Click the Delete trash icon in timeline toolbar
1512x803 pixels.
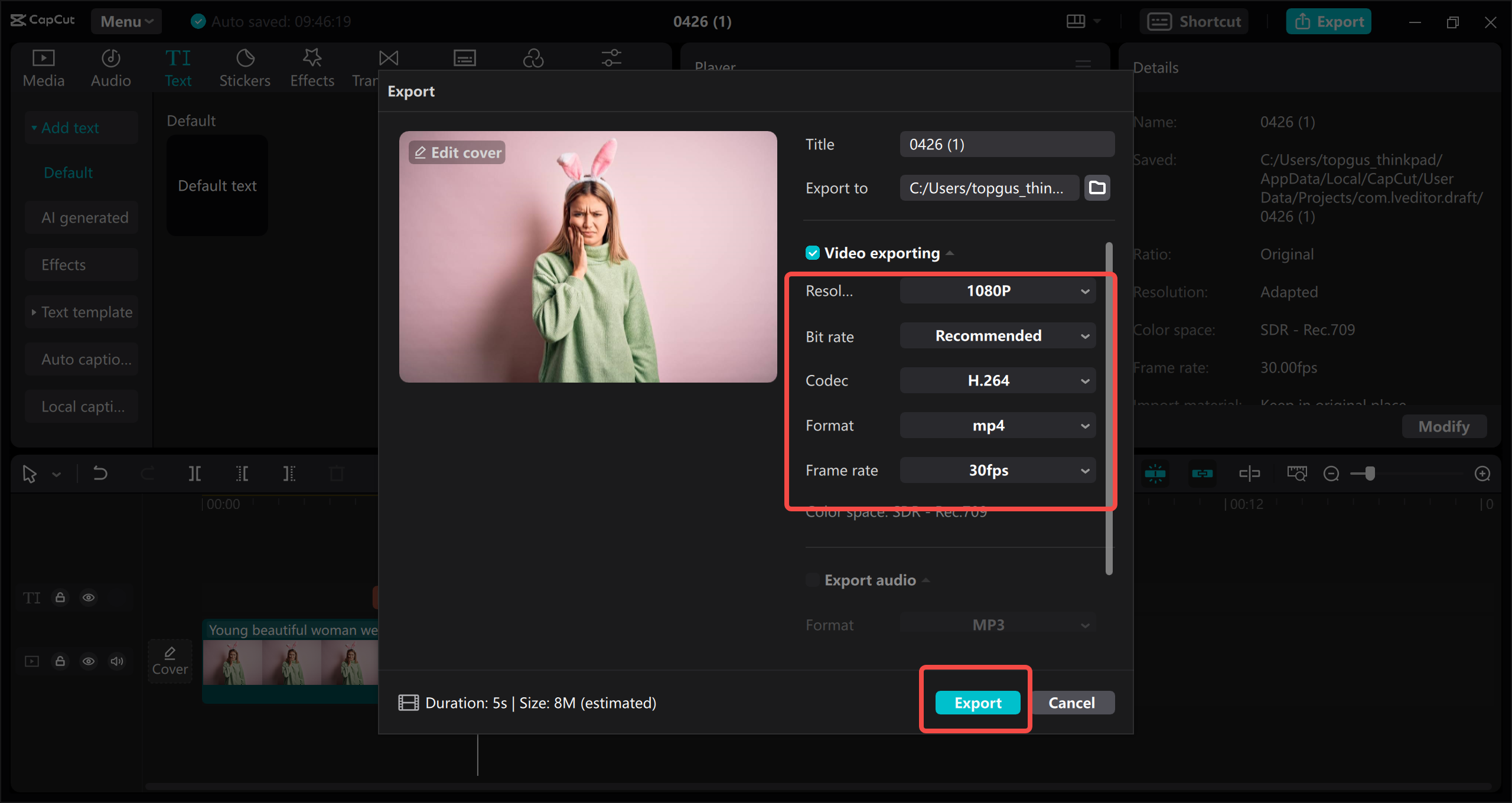point(337,474)
